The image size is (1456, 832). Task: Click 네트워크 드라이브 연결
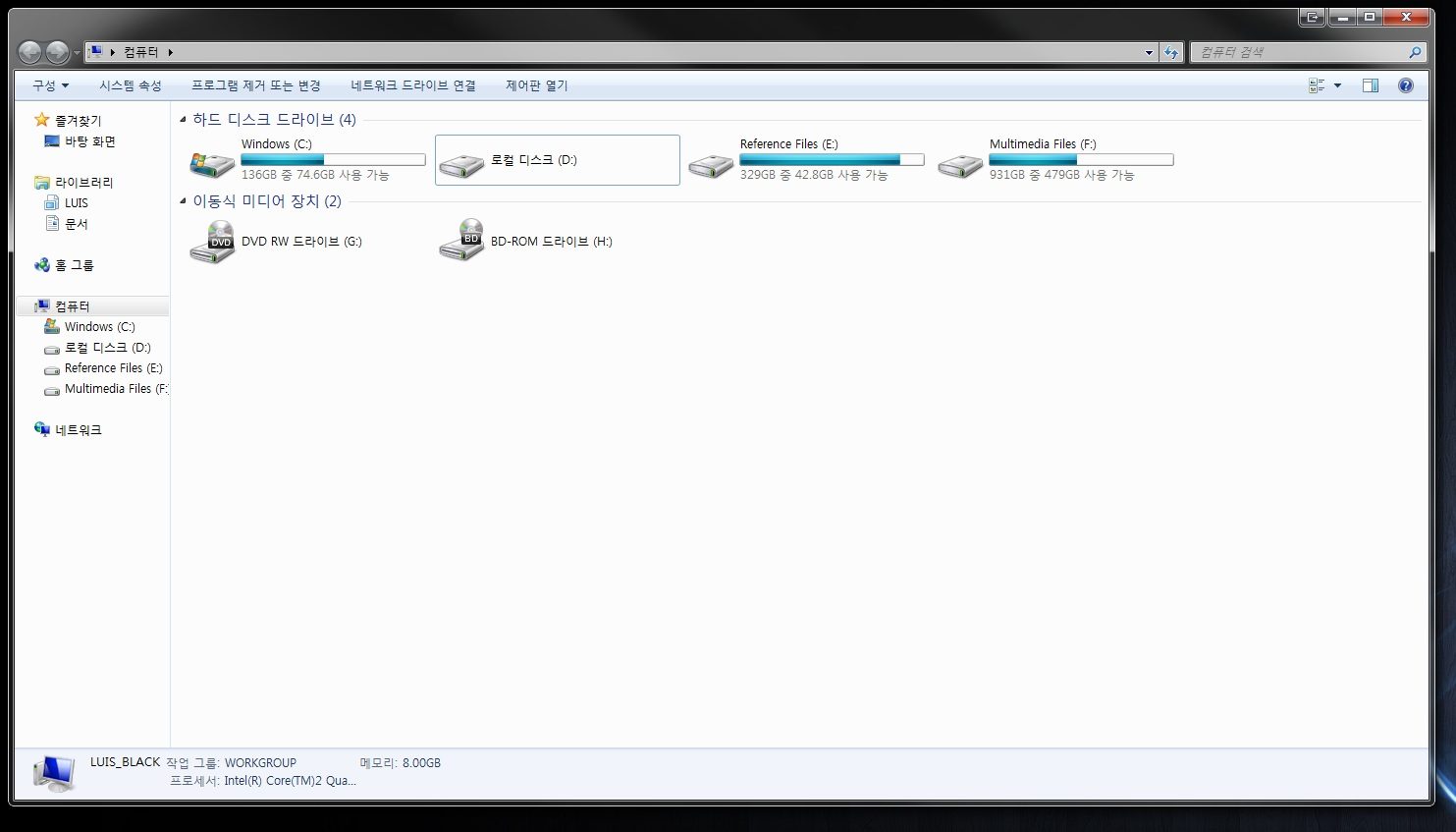[413, 85]
